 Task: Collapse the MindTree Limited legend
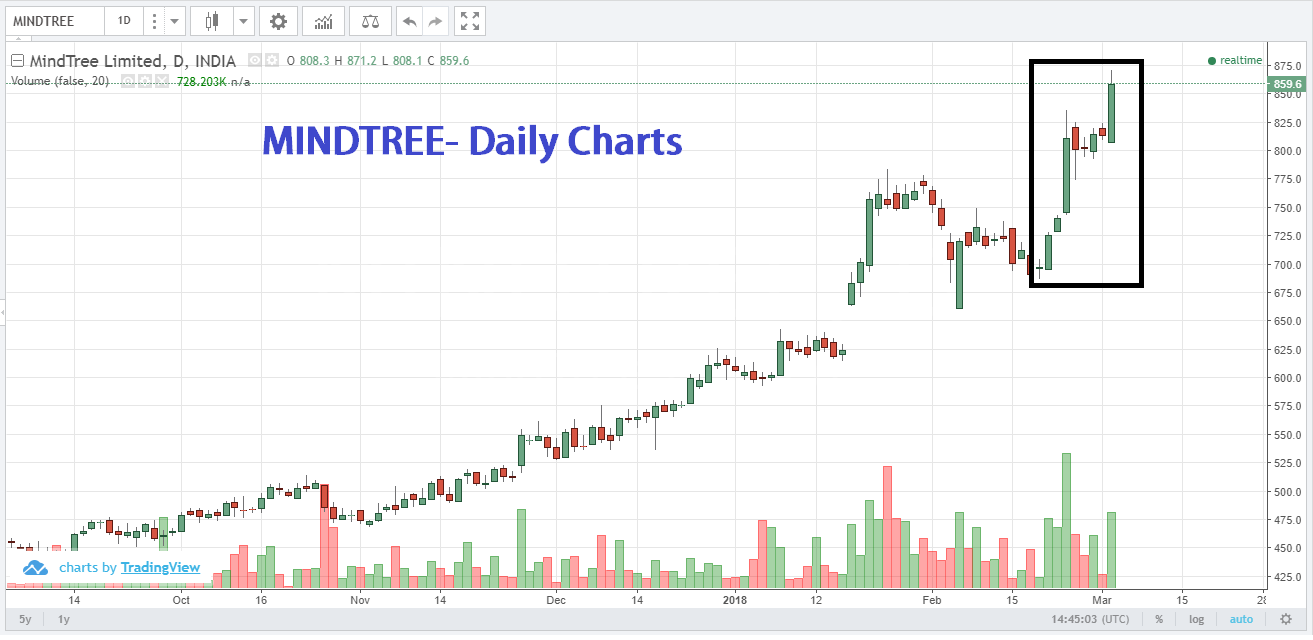[17, 60]
